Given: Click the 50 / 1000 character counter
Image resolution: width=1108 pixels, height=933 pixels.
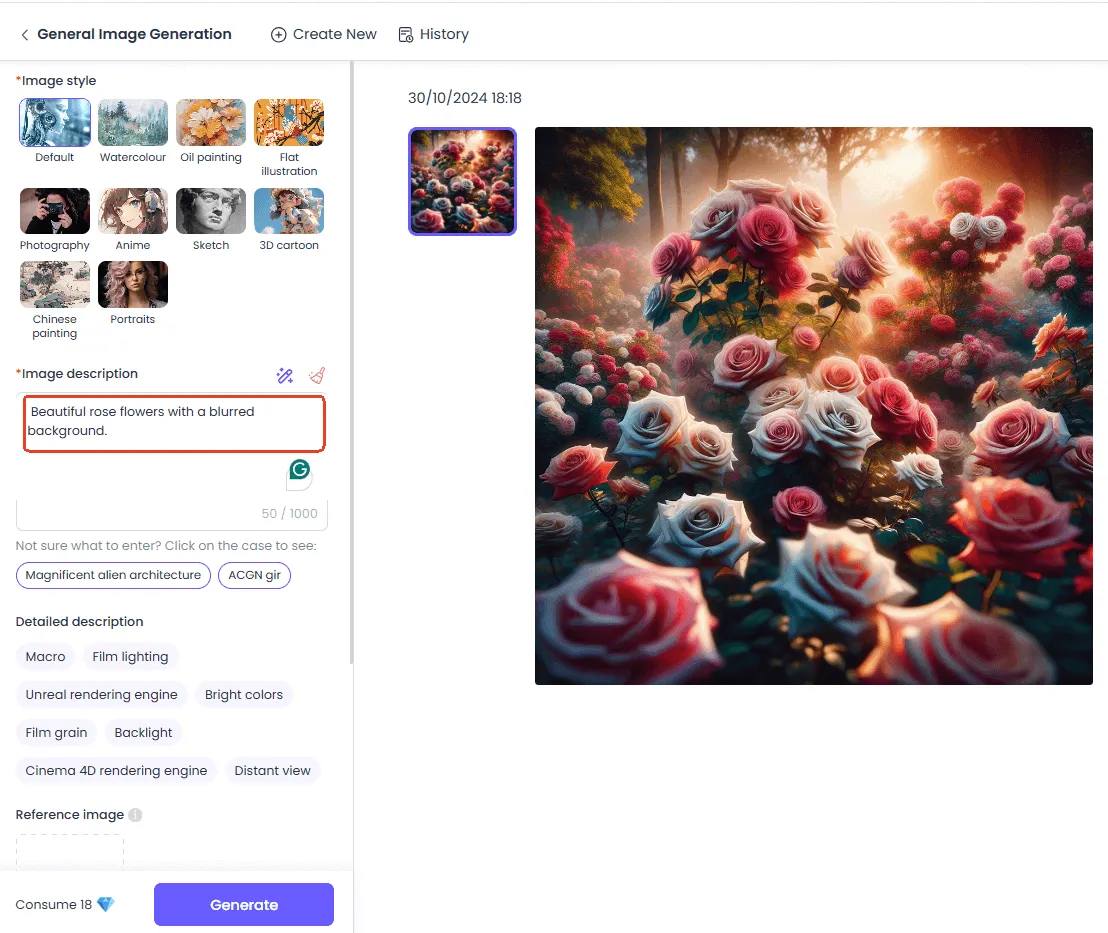Looking at the screenshot, I should 289,514.
